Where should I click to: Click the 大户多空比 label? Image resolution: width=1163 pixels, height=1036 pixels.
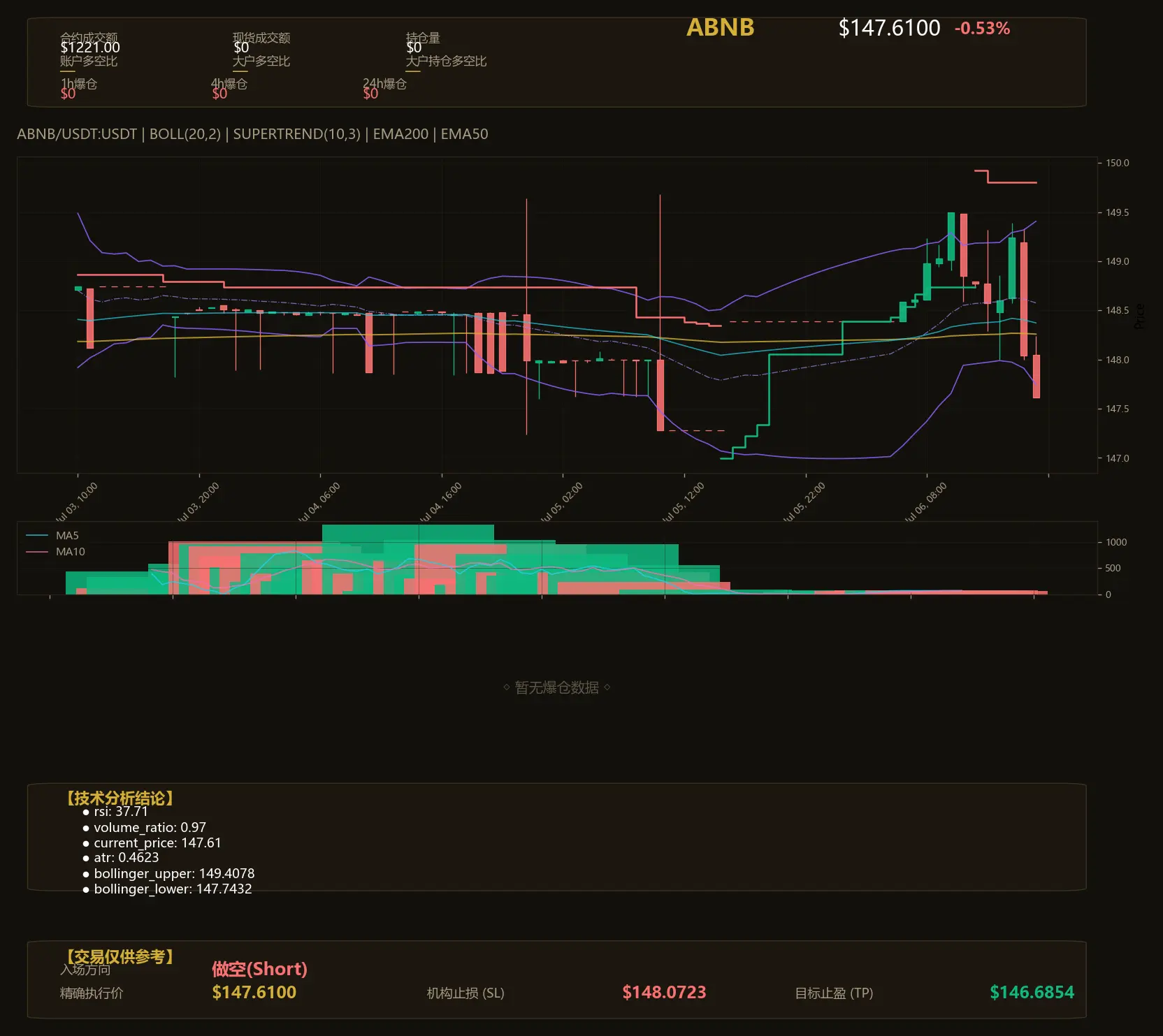[261, 61]
